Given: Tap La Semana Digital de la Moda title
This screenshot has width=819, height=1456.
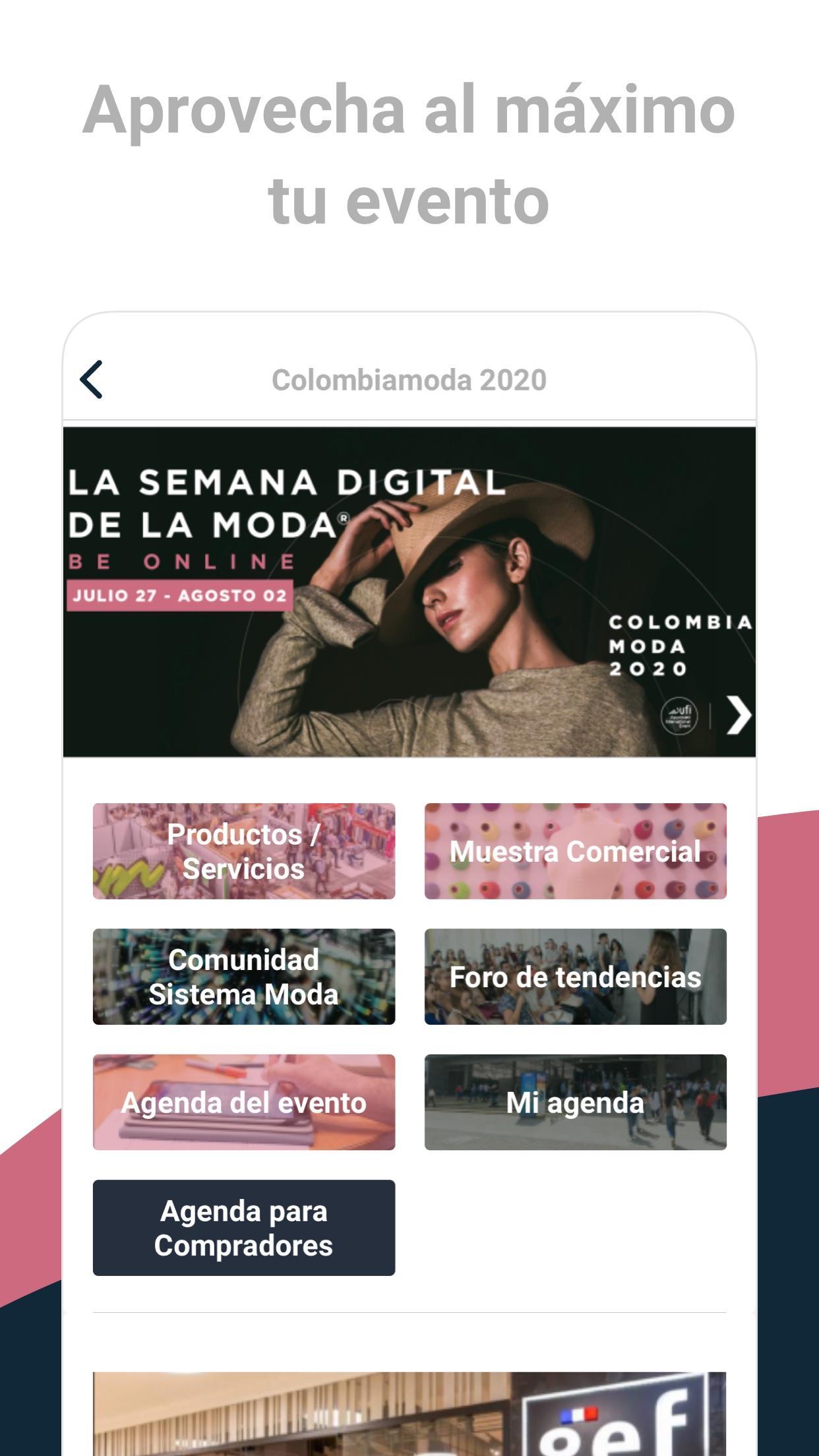Looking at the screenshot, I should [x=287, y=503].
